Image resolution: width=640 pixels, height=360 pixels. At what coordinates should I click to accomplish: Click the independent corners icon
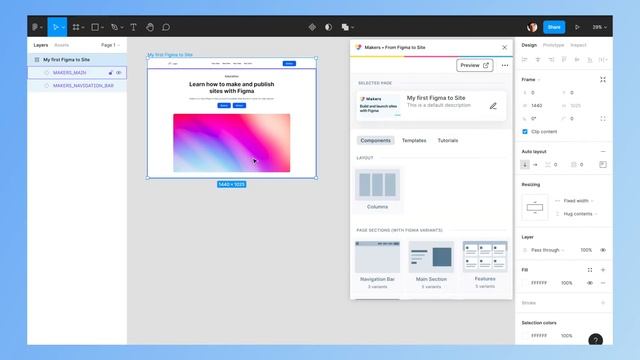(x=603, y=119)
